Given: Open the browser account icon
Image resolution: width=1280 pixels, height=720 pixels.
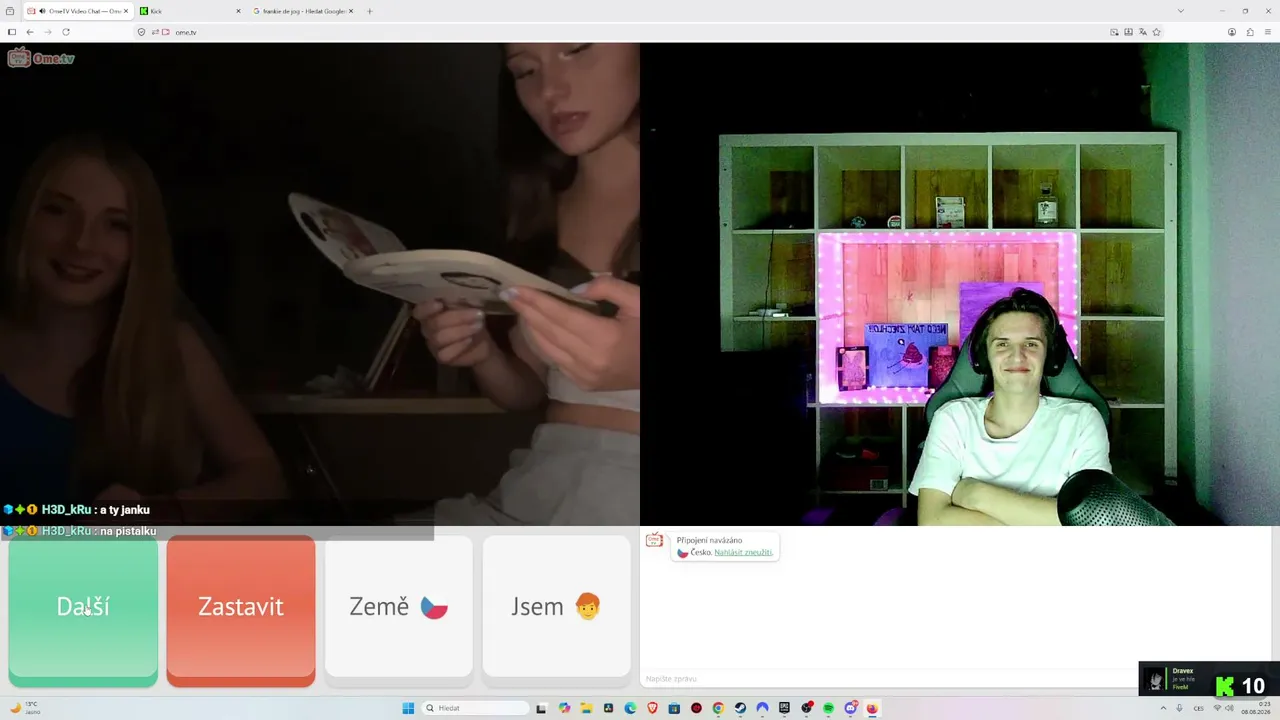Looking at the screenshot, I should (1232, 32).
